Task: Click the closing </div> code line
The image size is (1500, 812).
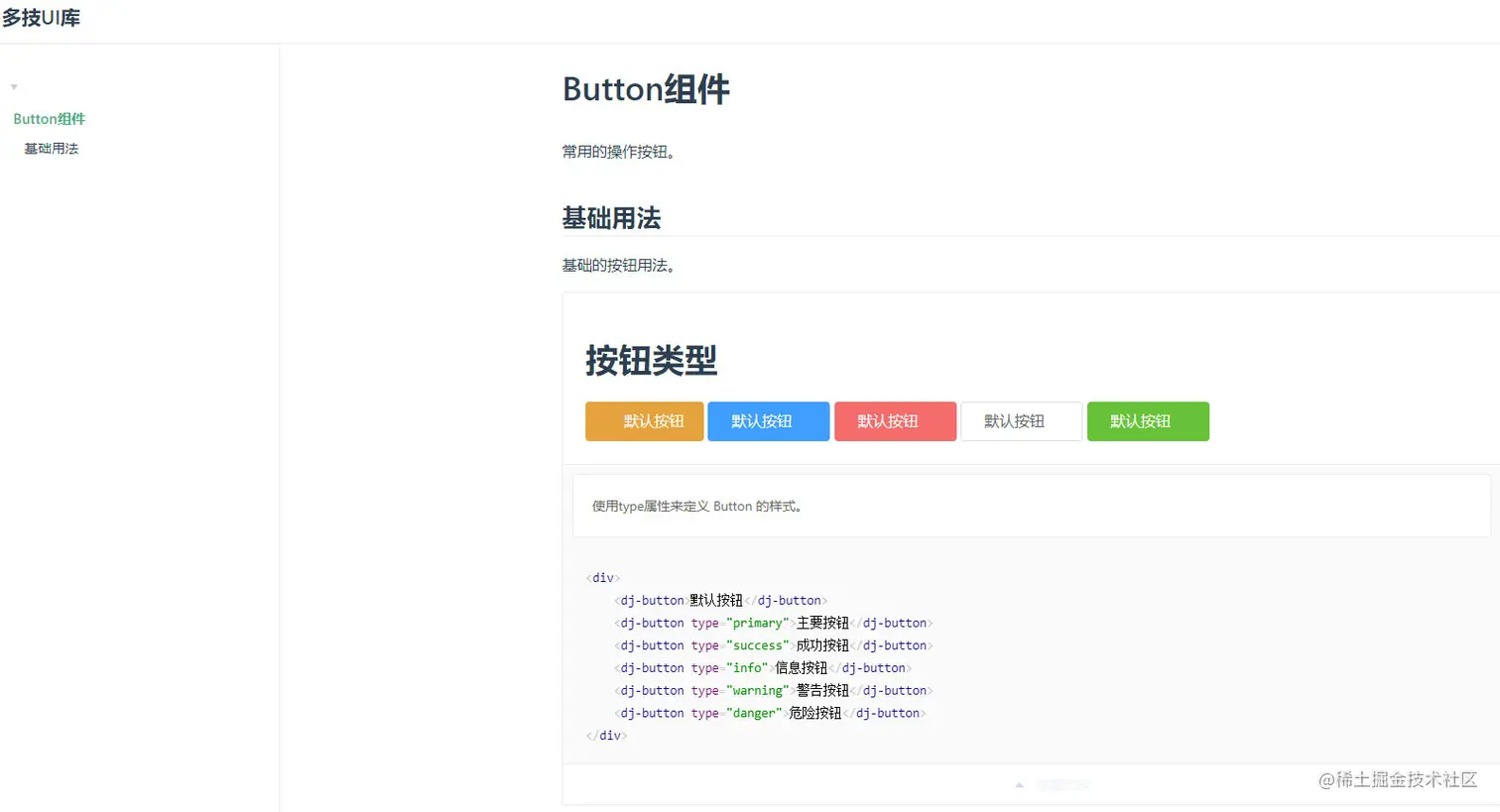Action: point(606,736)
